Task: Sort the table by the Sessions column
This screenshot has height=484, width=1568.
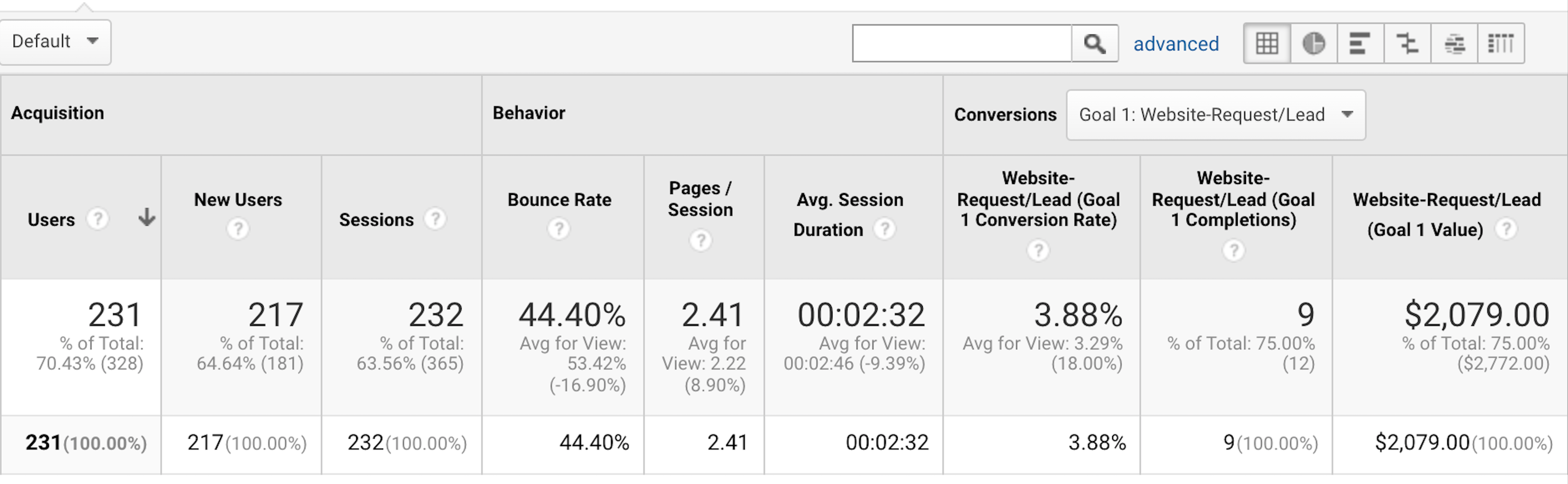Action: (377, 219)
